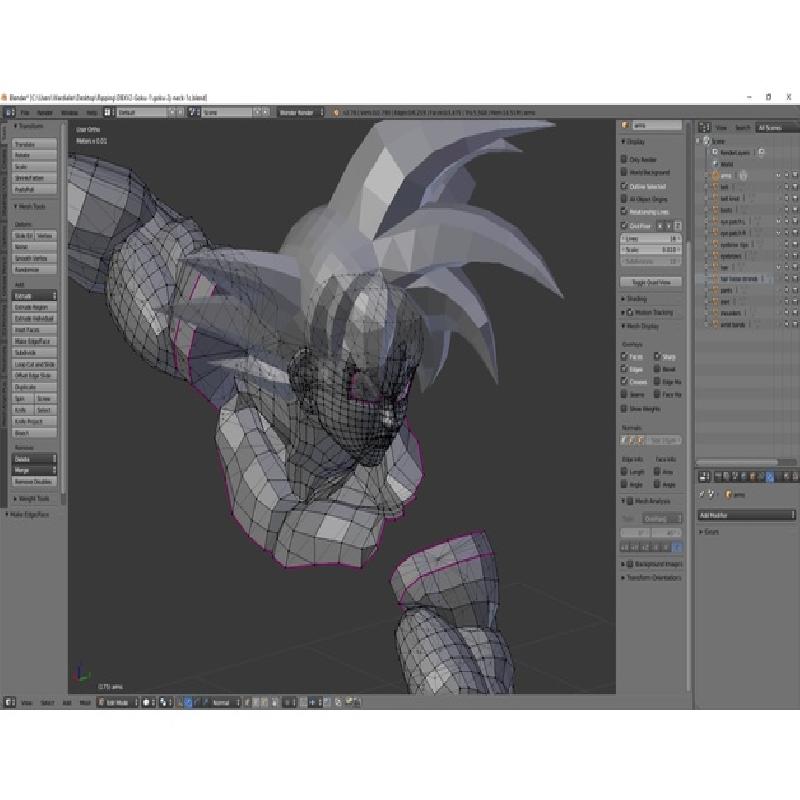Enable the Seams overlay checkbox
This screenshot has height=800, width=800.
pyautogui.click(x=623, y=394)
